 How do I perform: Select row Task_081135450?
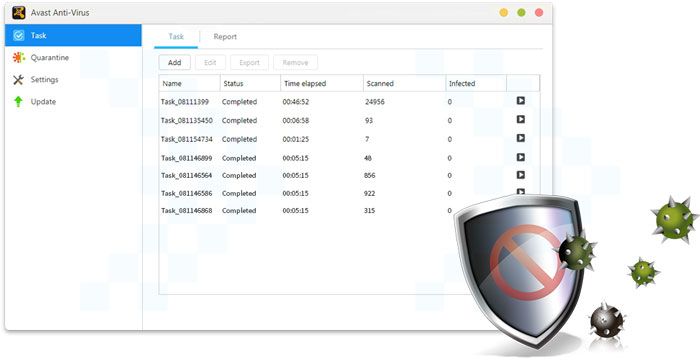coord(349,121)
